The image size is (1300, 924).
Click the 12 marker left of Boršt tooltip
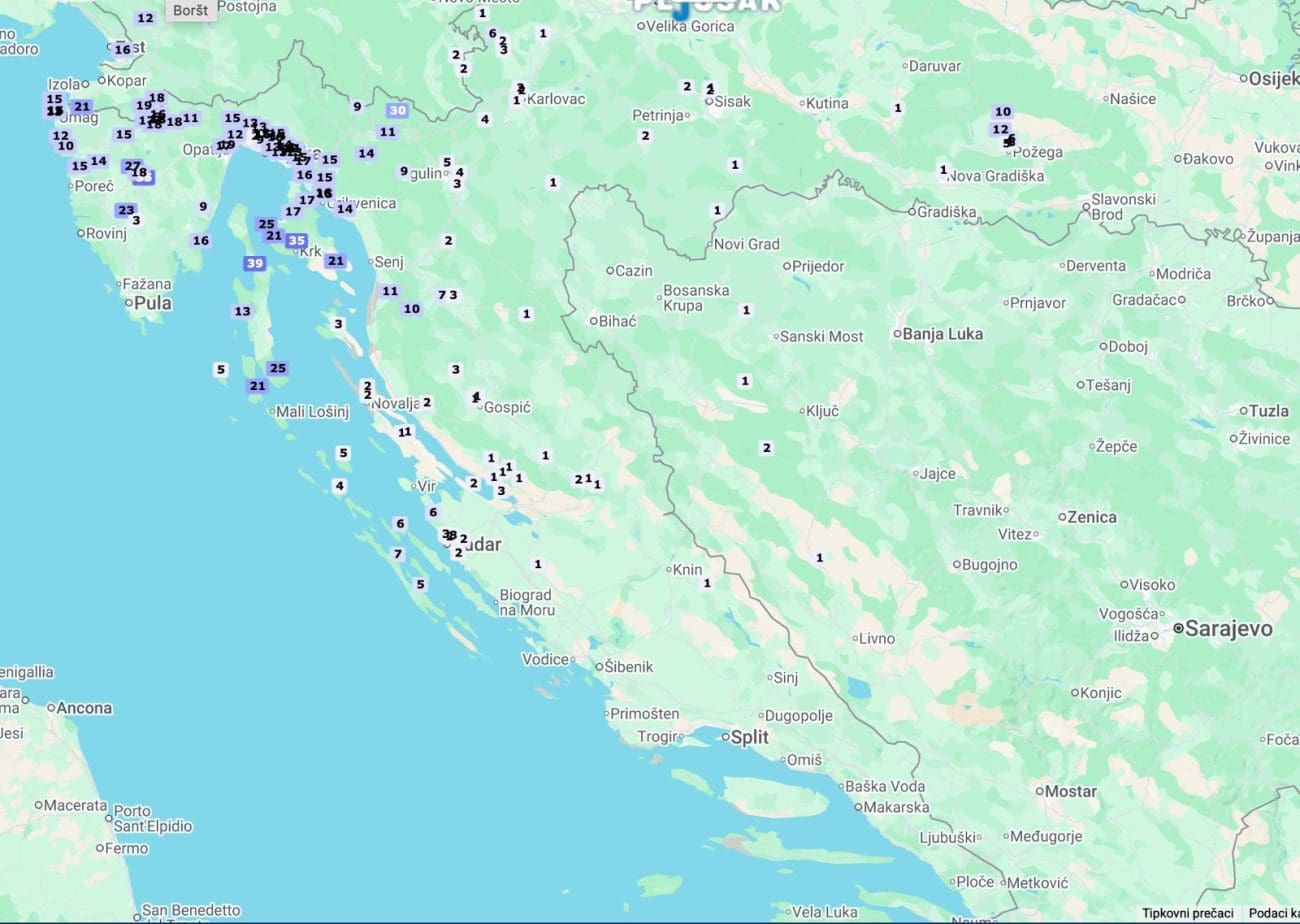coord(145,18)
